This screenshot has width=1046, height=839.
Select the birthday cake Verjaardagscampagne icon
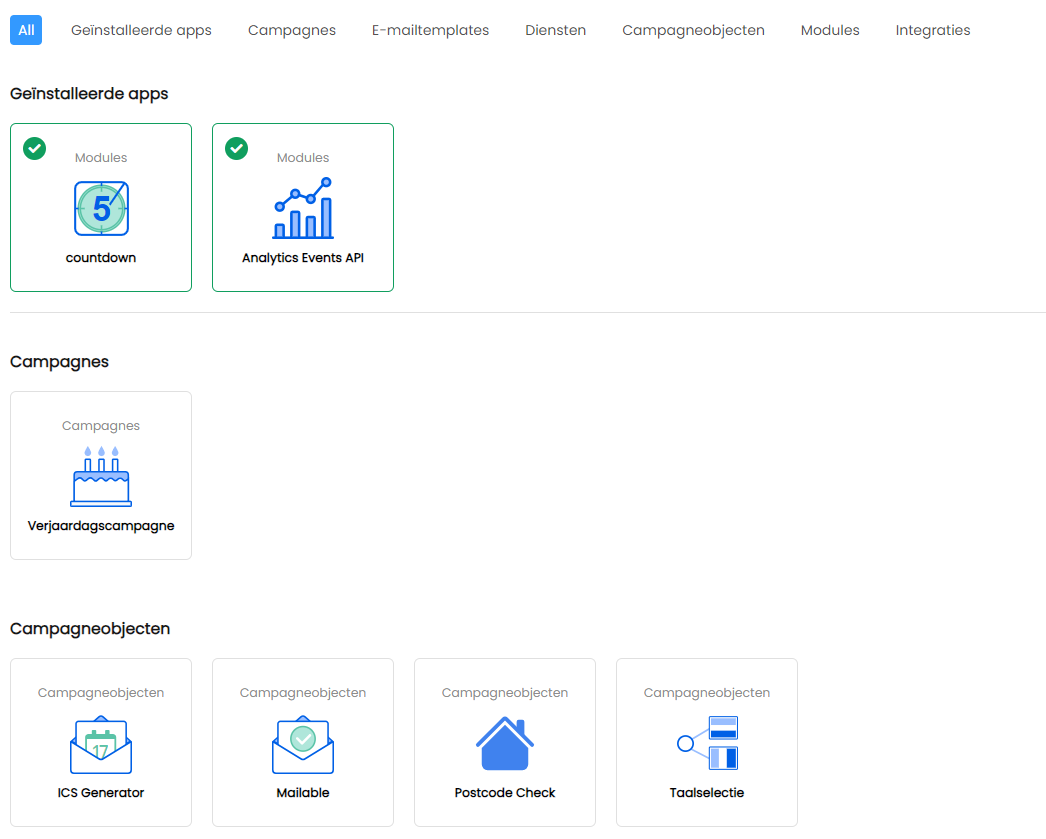point(101,476)
